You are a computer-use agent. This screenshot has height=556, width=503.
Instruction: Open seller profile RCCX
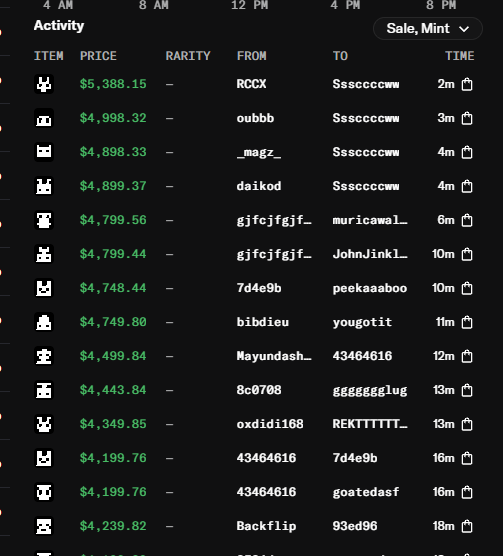click(x=251, y=84)
